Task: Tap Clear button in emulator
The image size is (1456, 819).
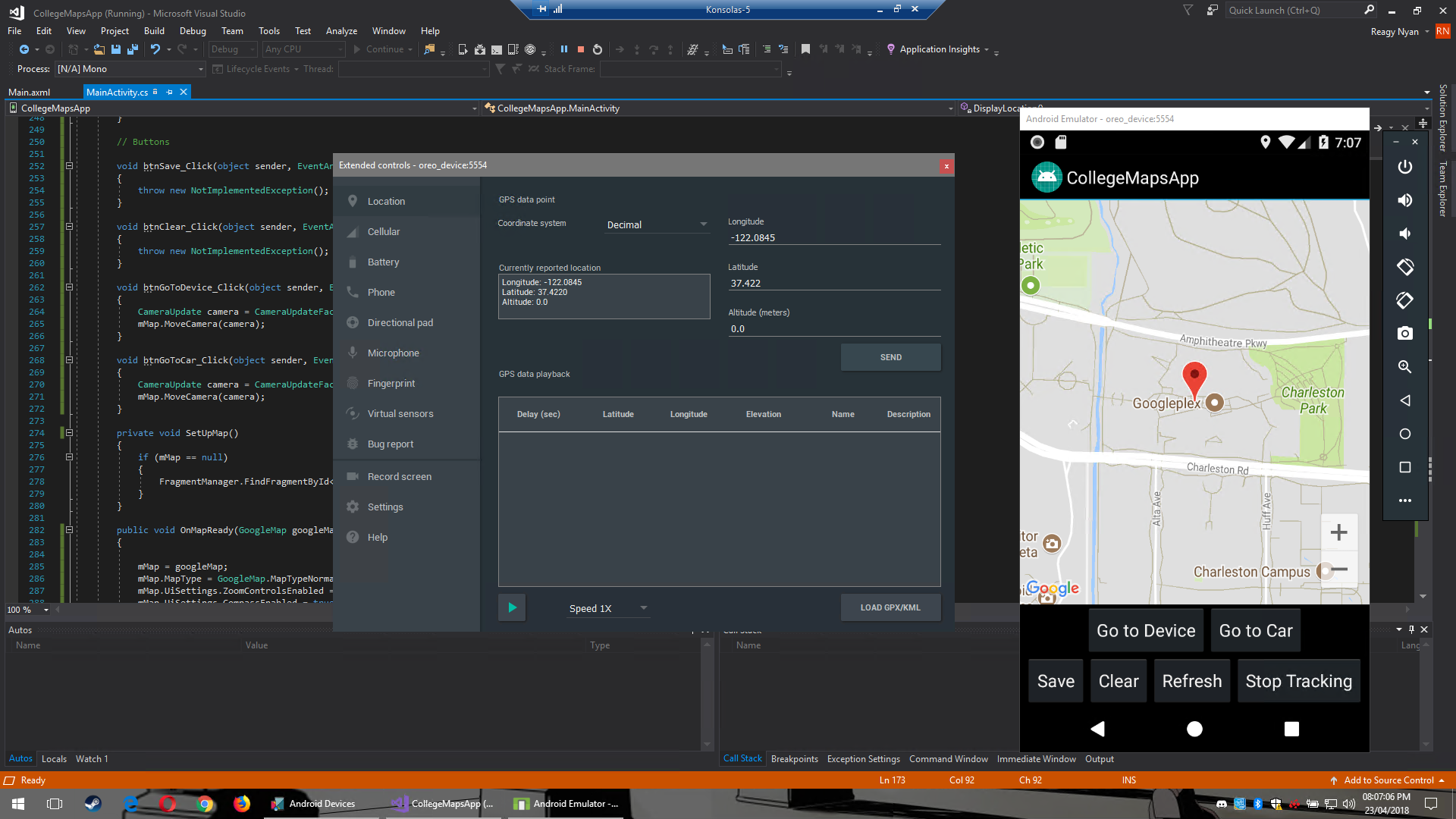Action: click(1119, 681)
